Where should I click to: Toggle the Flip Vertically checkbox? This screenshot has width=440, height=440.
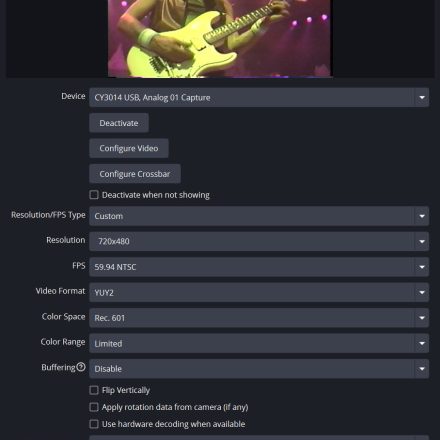(94, 390)
